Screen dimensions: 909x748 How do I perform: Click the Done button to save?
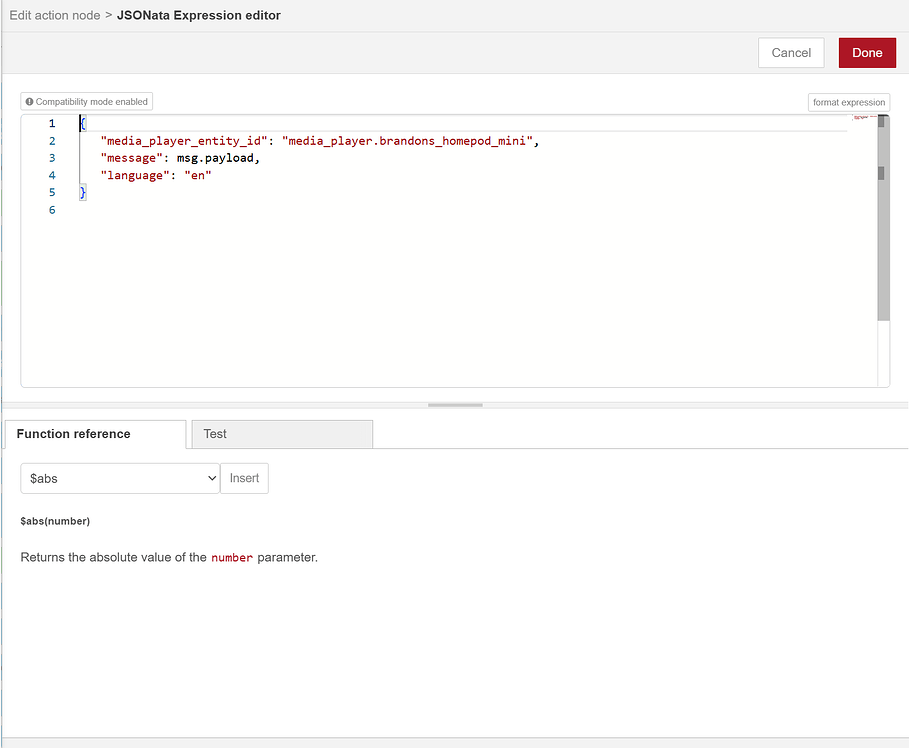866,52
